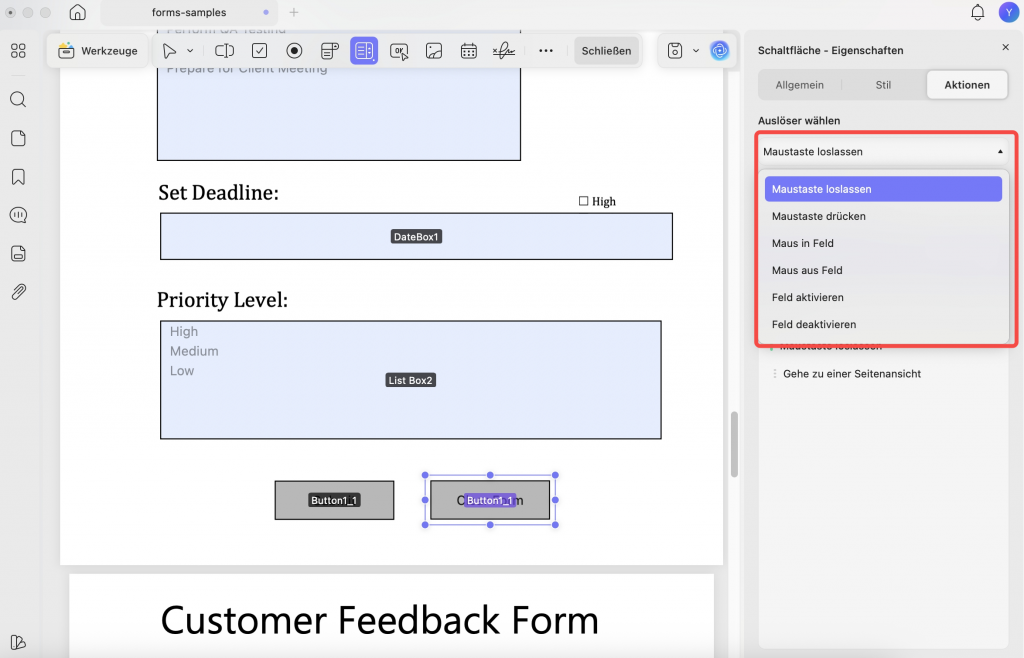
Task: Click the document vertical scrollbar thumb
Action: 734,444
